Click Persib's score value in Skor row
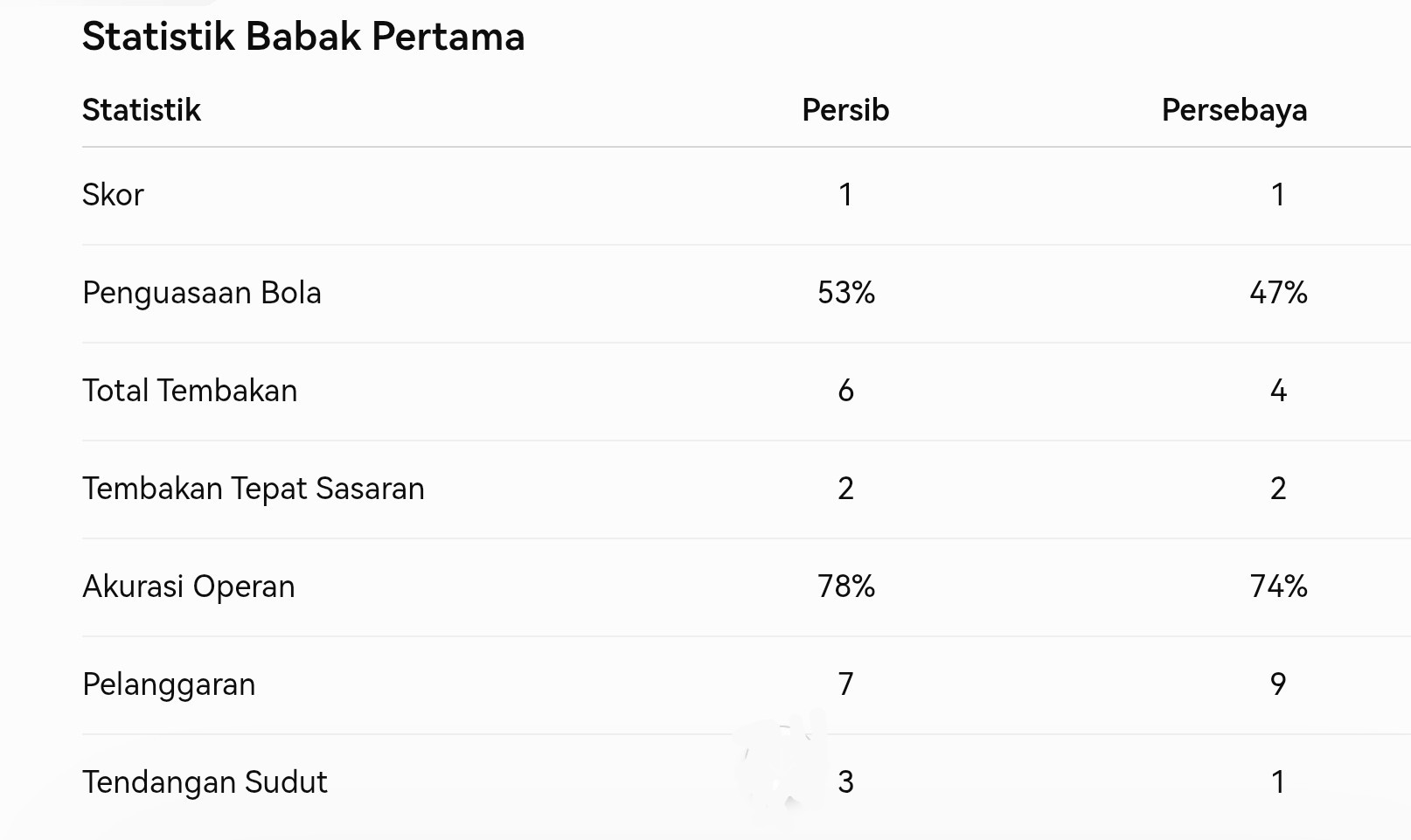Screen dimensions: 1411x840 point(845,194)
